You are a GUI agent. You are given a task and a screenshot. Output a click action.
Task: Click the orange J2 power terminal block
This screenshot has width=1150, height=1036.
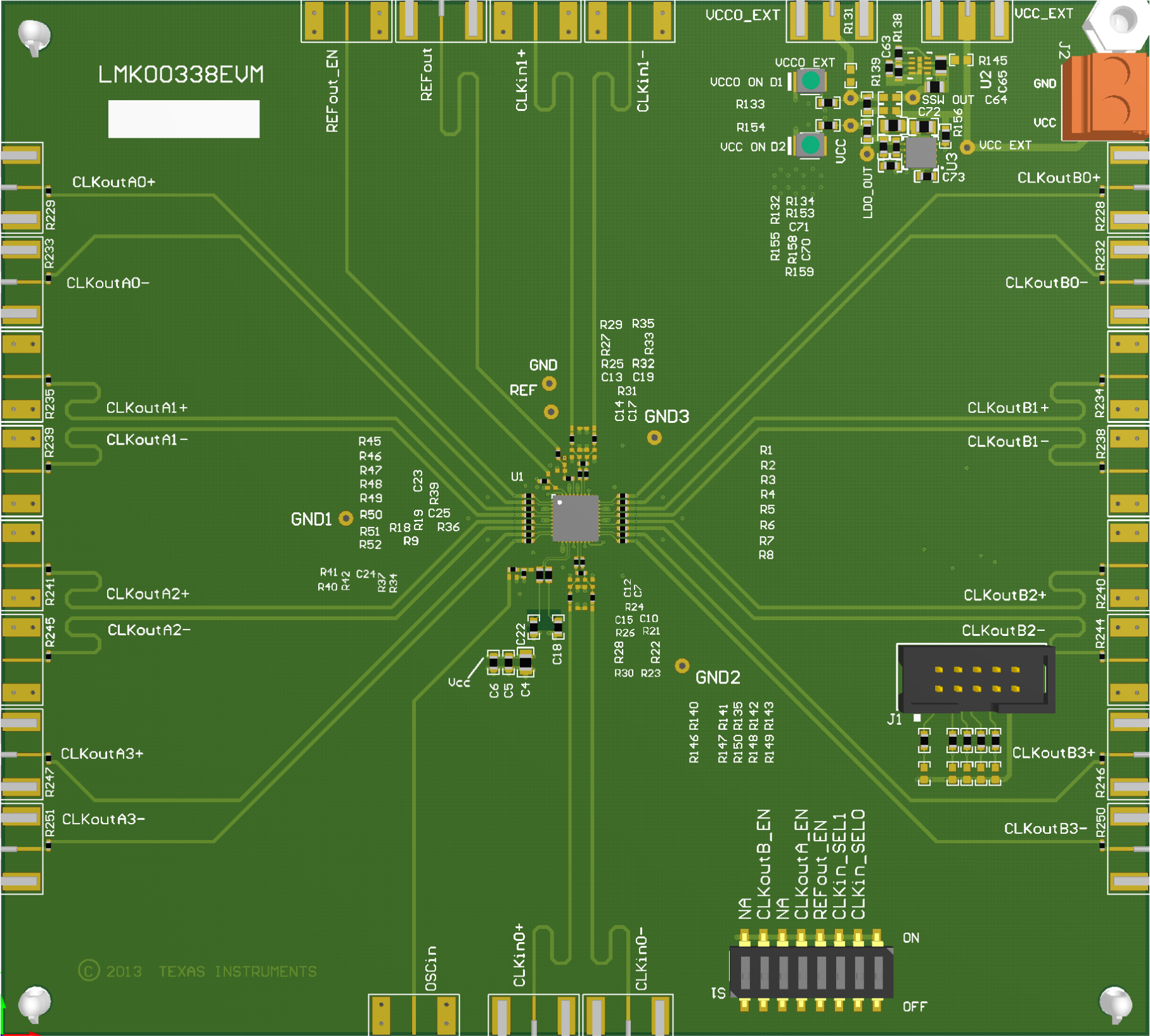[x=1106, y=95]
